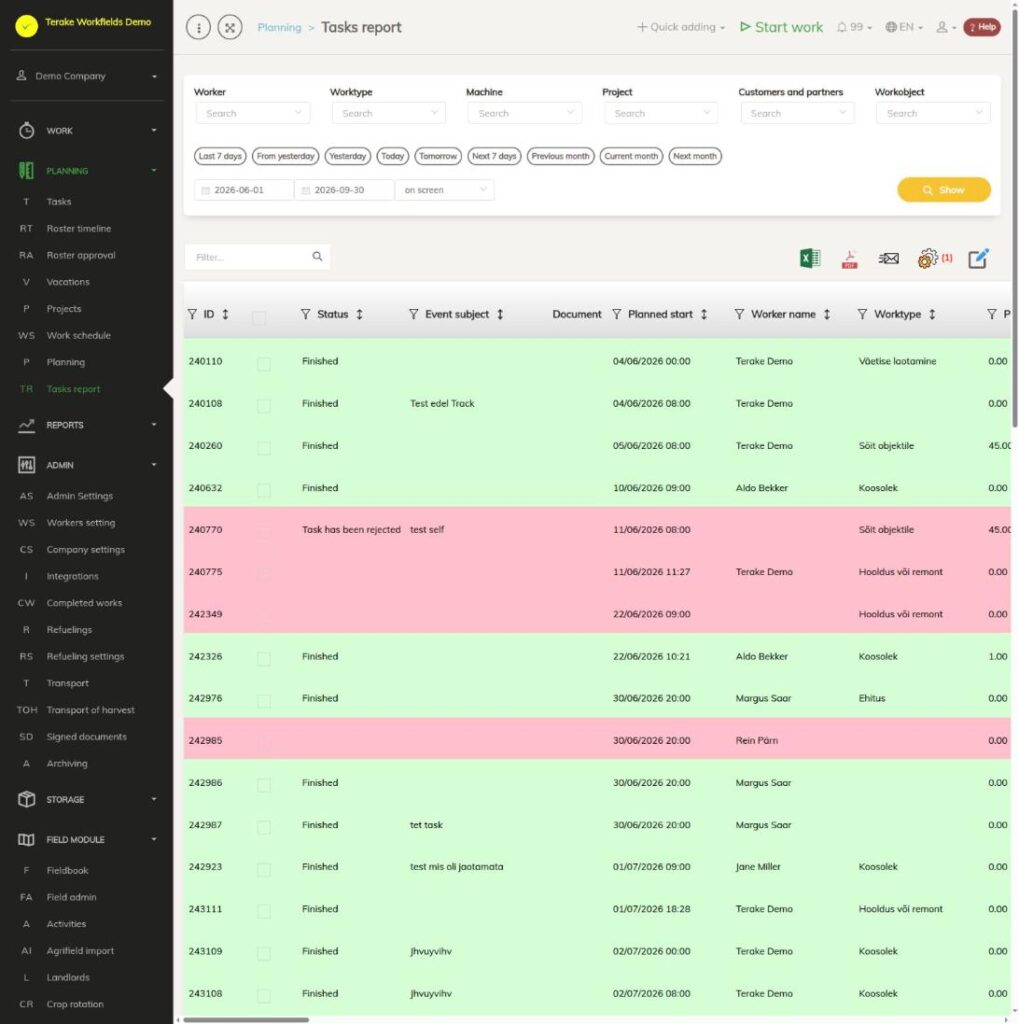Open the user account menu icon
1019x1024 pixels.
coord(946,27)
